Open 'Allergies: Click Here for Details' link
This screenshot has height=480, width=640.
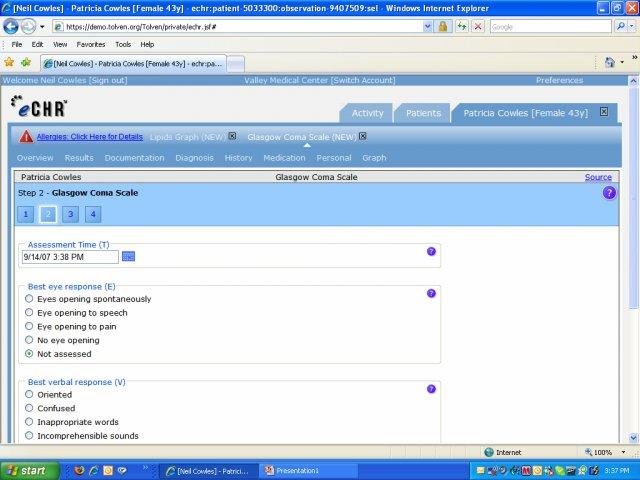pos(90,136)
